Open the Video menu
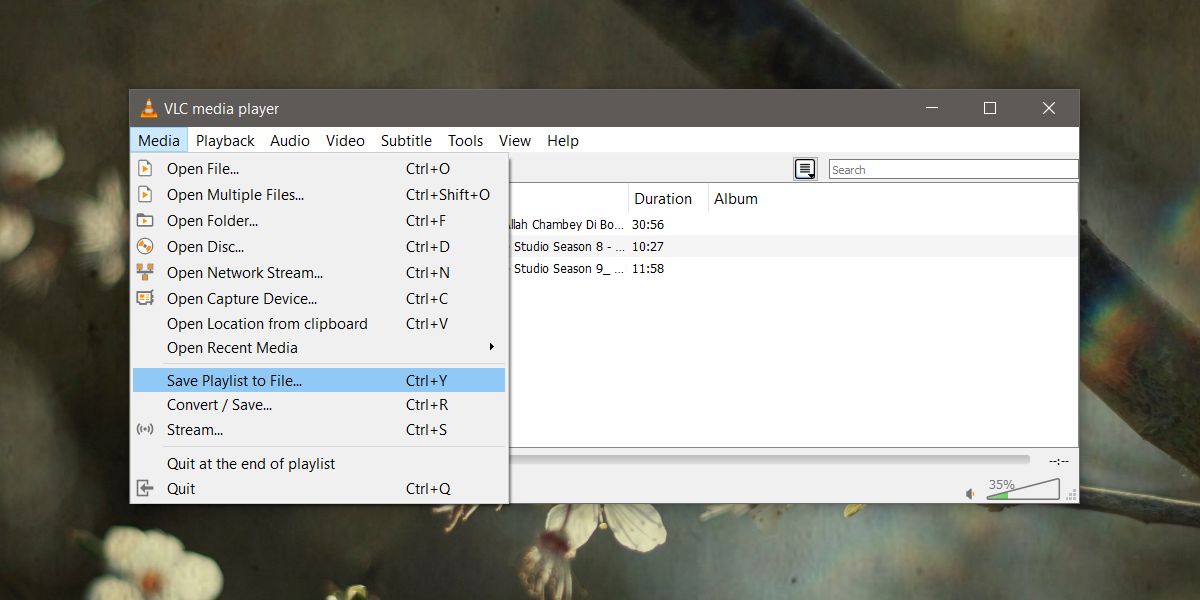Screen dimensions: 1200x600 (x=345, y=140)
